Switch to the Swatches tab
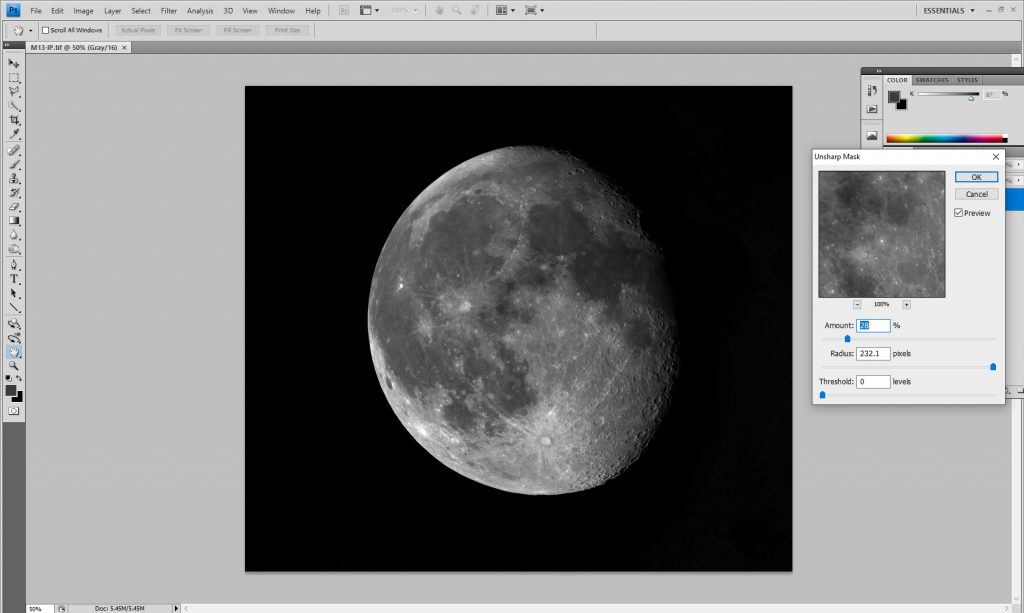This screenshot has width=1024, height=613. point(932,80)
